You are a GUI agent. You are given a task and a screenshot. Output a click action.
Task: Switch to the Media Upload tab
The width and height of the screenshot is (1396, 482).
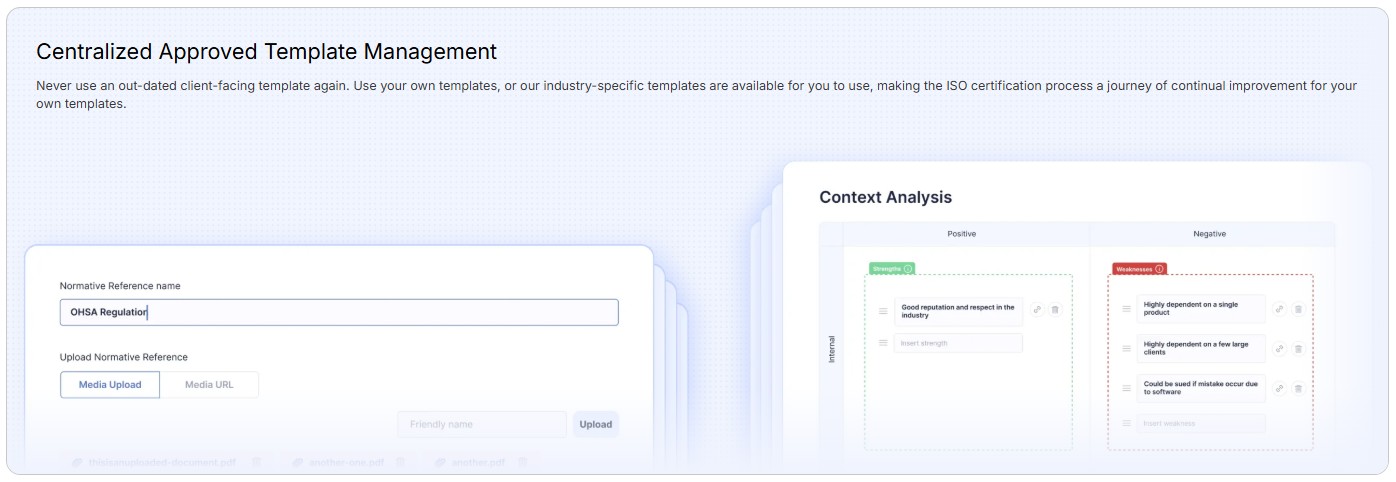coord(110,385)
